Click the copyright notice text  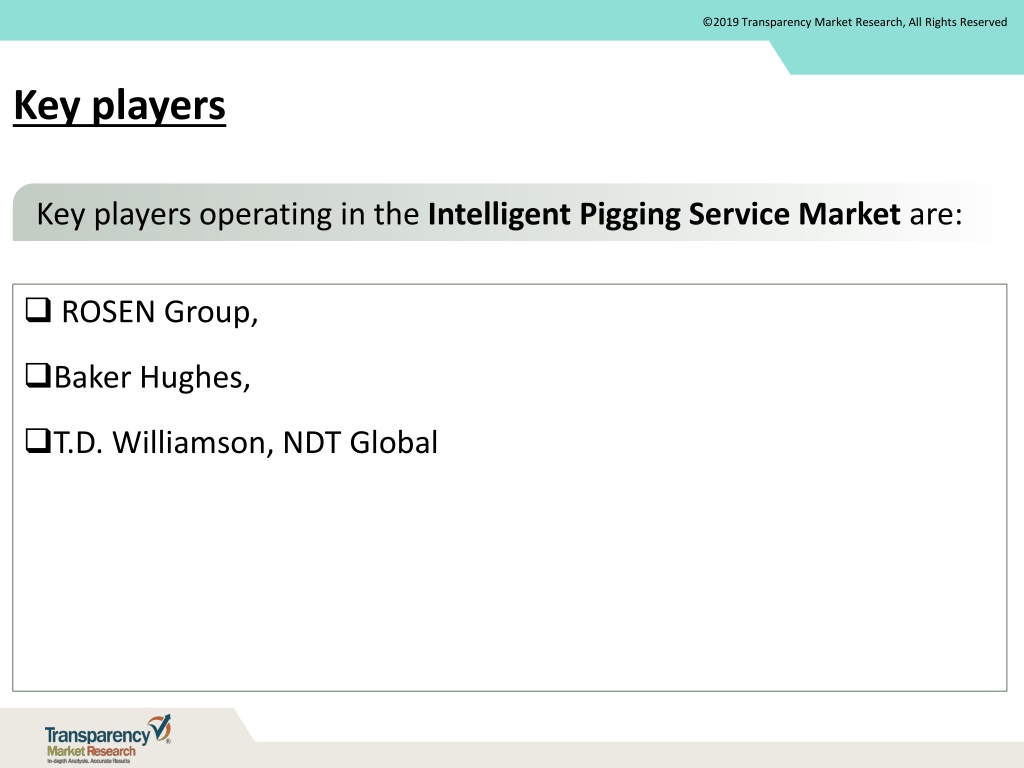click(854, 22)
